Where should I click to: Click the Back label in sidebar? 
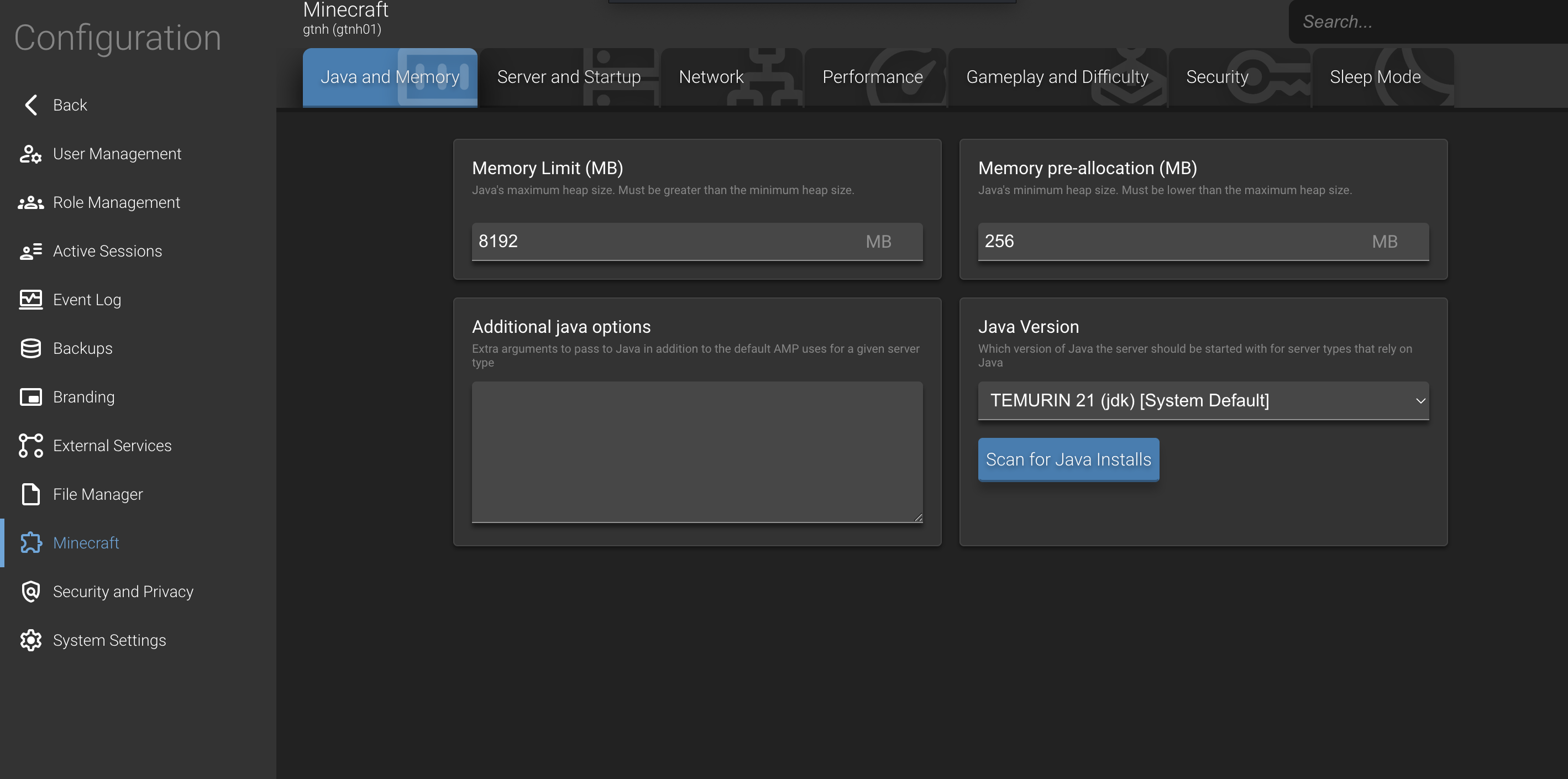(70, 104)
